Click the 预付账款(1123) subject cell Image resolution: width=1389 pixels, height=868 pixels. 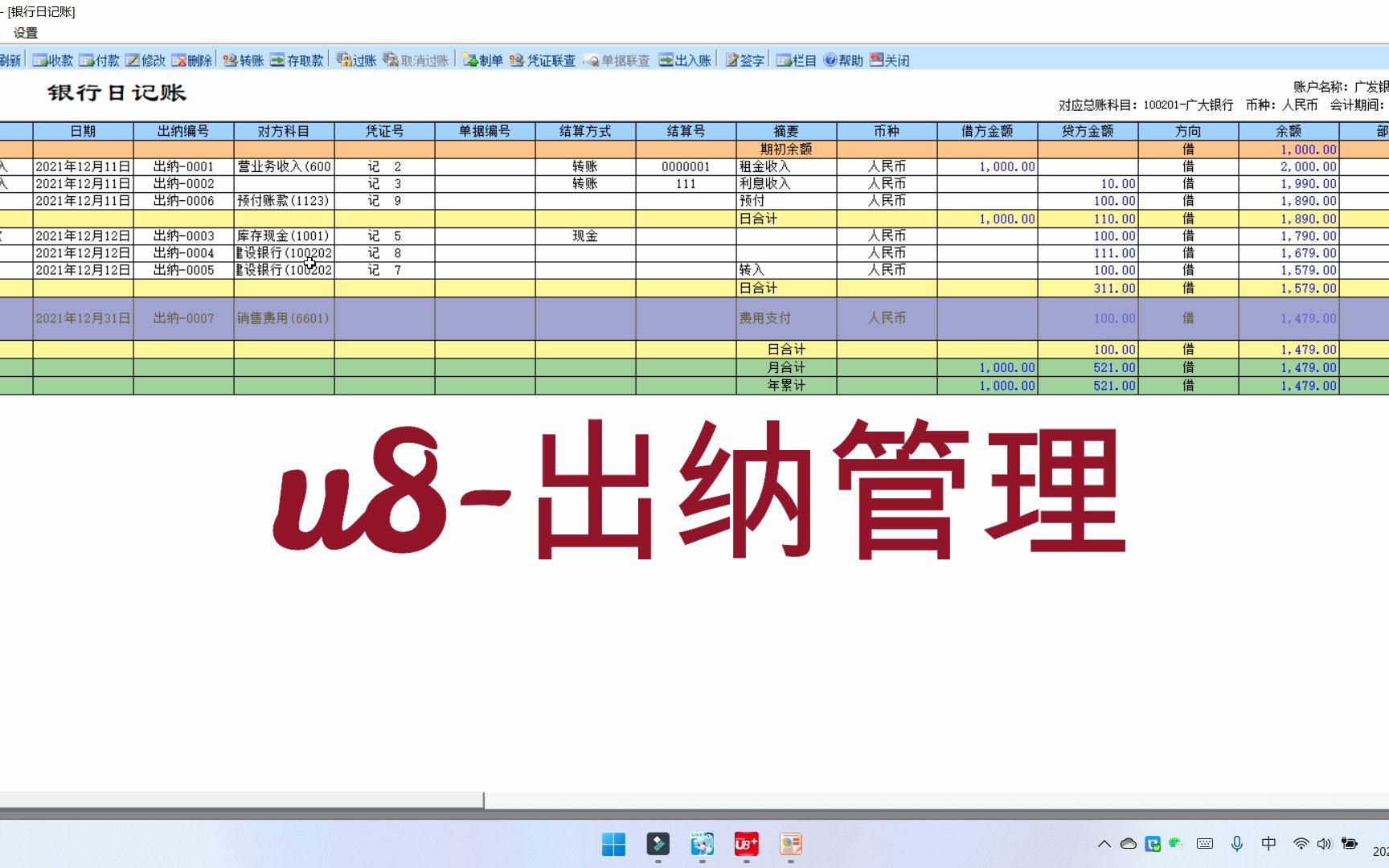pos(284,201)
